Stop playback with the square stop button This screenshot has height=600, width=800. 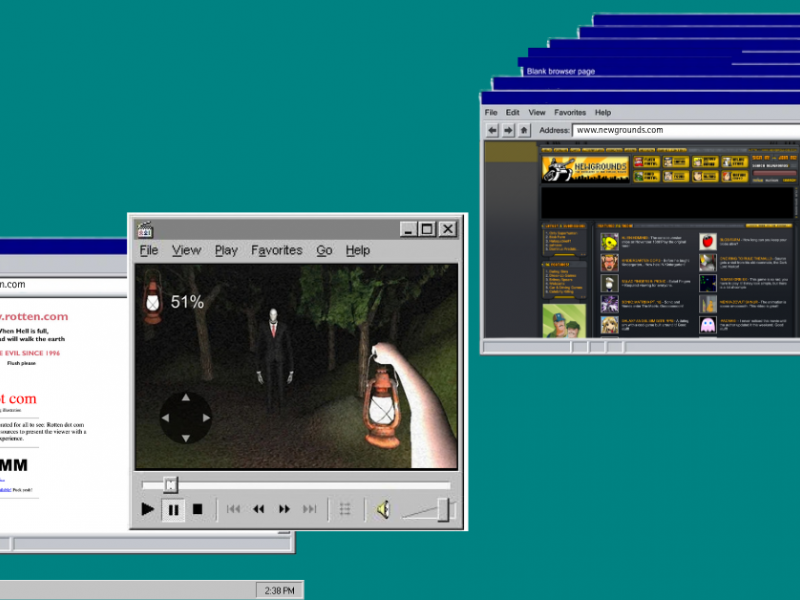click(x=197, y=509)
